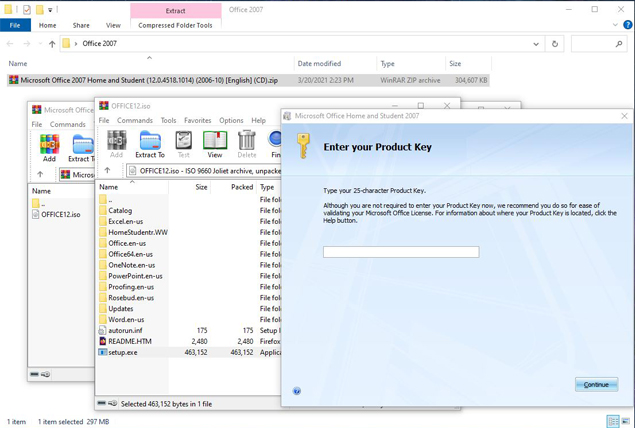
Task: Click the OFFICE12.iso archive path field
Action: click(x=204, y=171)
